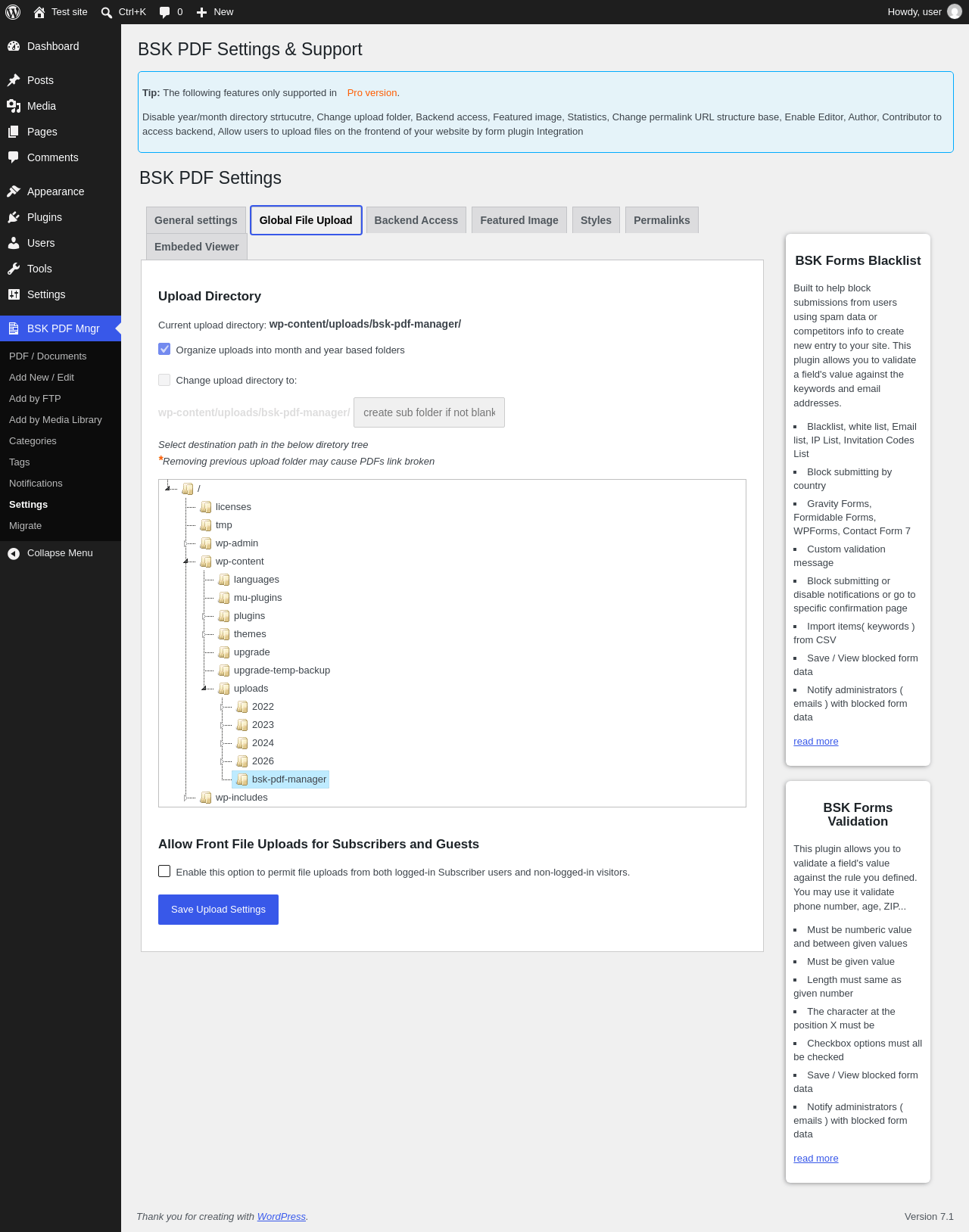Screen dimensions: 969x1232
Task: Collapse the wp-content folder node
Action: click(185, 562)
